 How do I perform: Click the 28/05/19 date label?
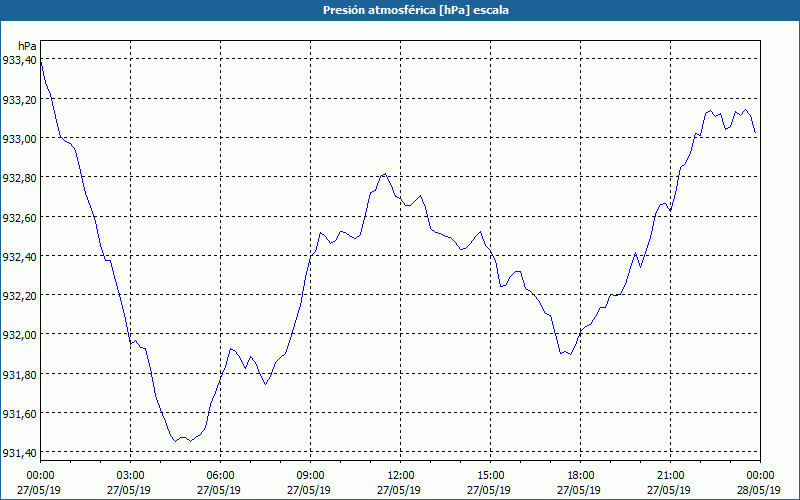[x=759, y=490]
